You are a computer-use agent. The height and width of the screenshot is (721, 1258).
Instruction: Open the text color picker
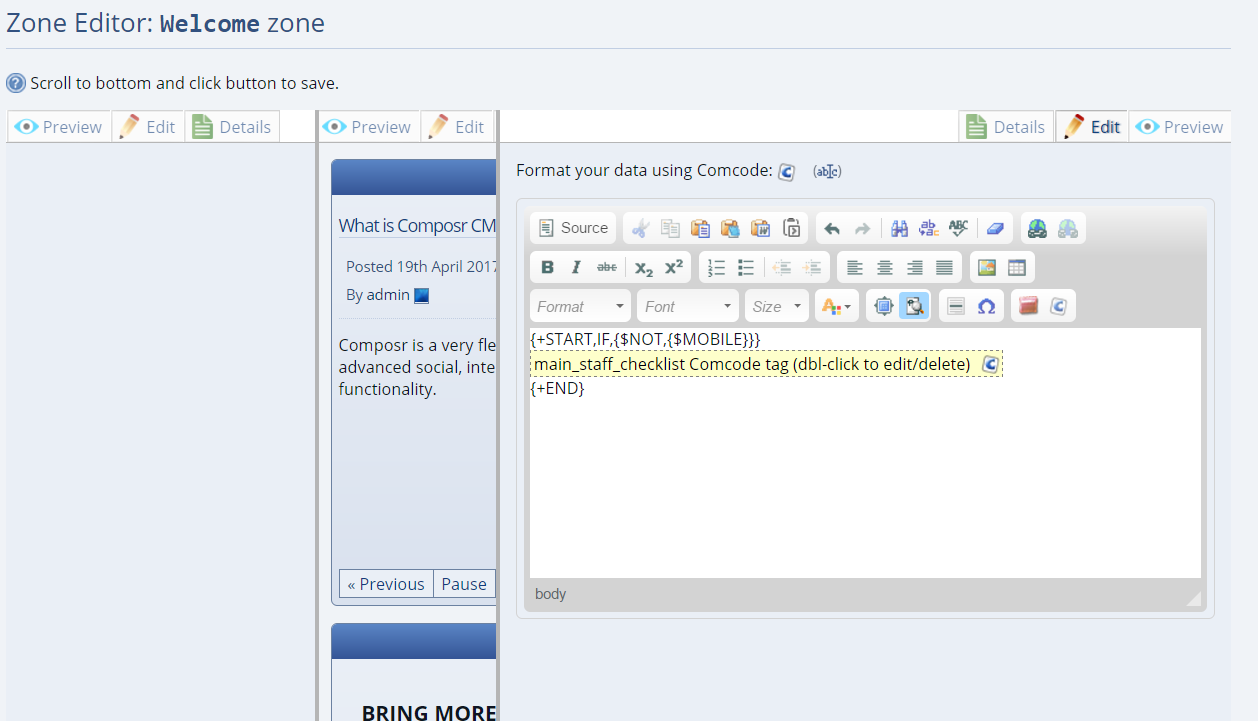point(836,306)
